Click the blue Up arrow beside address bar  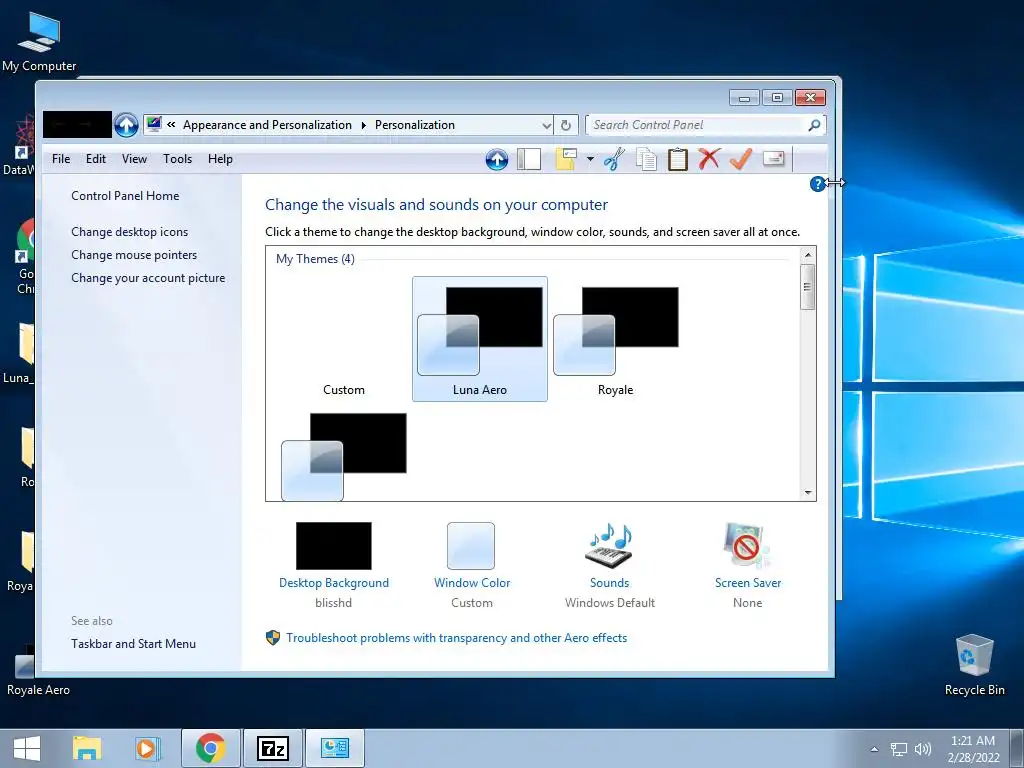coord(126,125)
